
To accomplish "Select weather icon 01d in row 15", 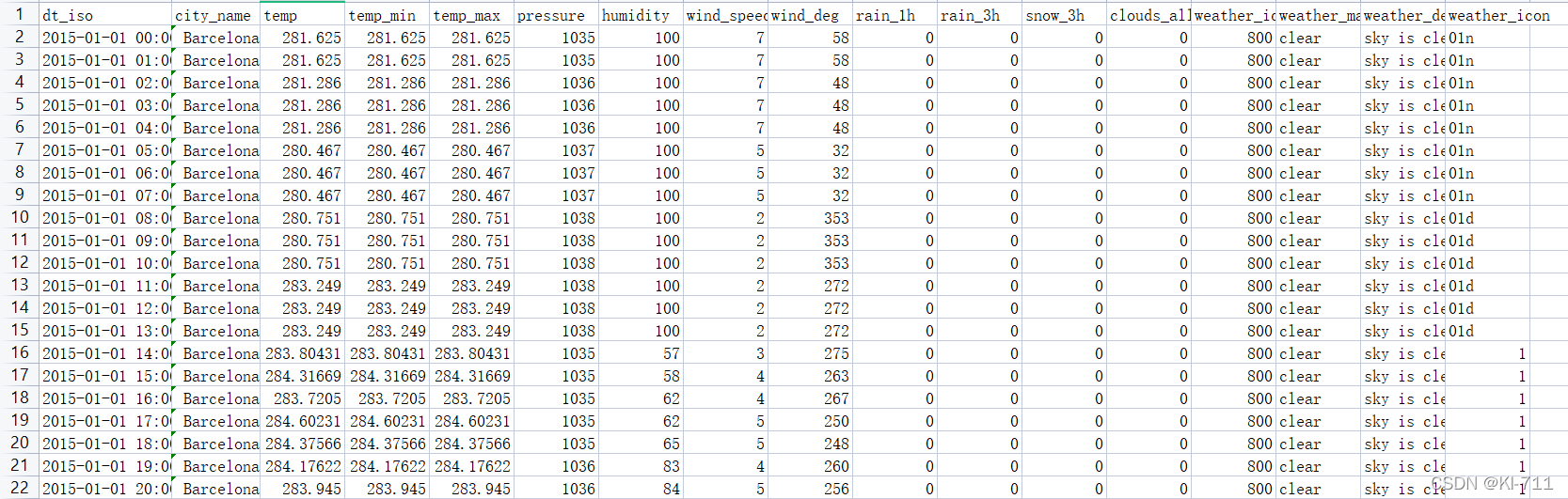I will click(x=1487, y=331).
